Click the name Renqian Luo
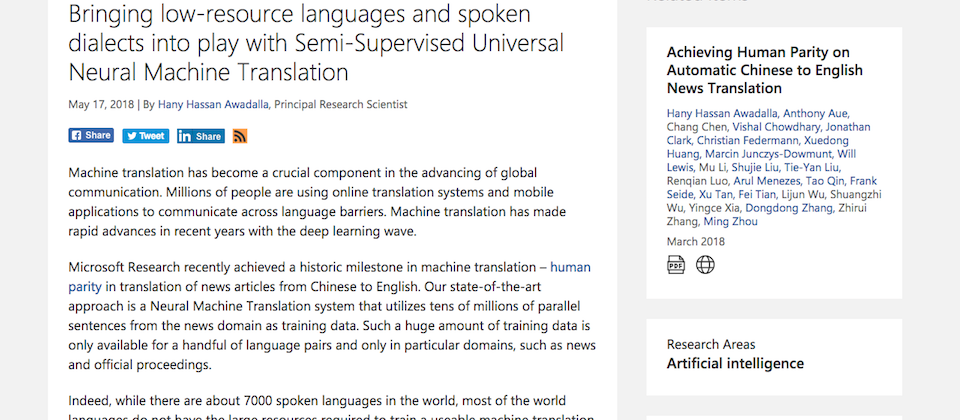The image size is (960, 420). coord(698,181)
